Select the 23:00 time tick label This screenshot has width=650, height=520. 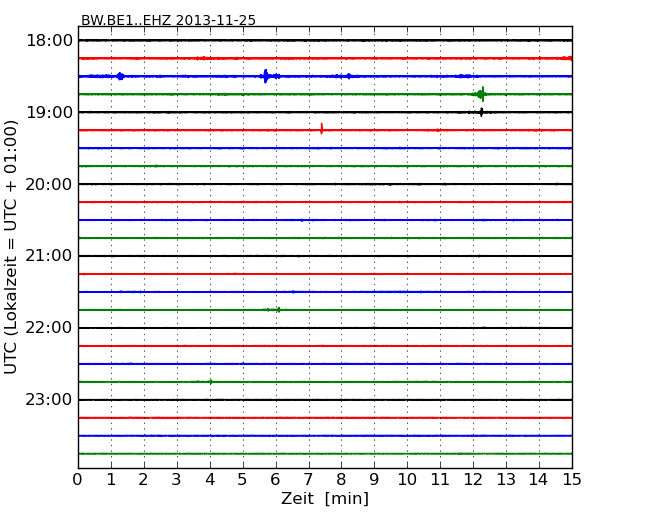(49, 400)
